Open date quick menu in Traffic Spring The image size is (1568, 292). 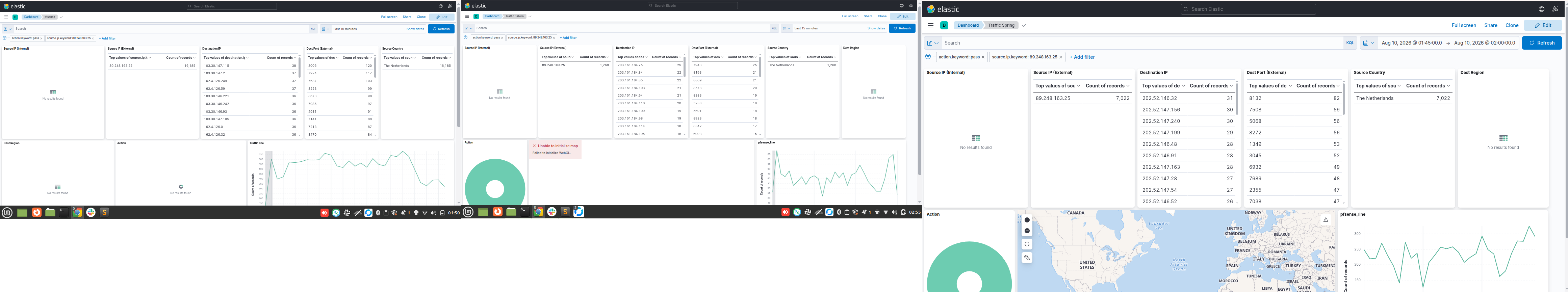tap(1368, 43)
